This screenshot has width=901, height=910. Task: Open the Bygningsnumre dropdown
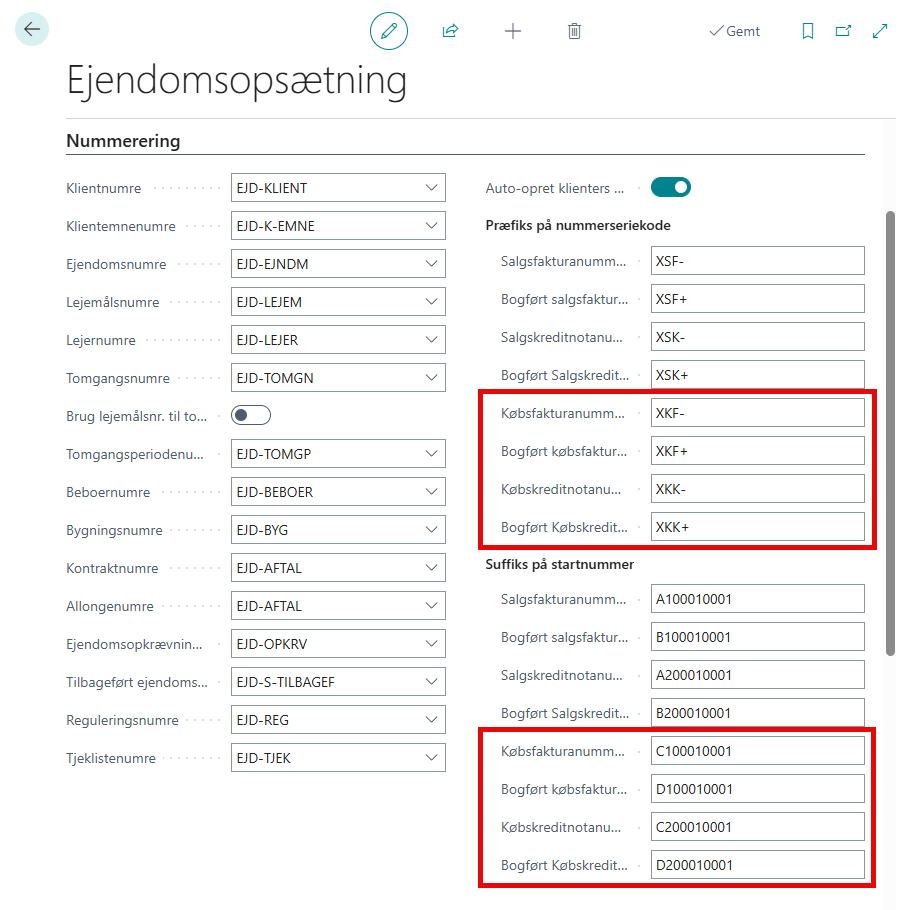431,530
